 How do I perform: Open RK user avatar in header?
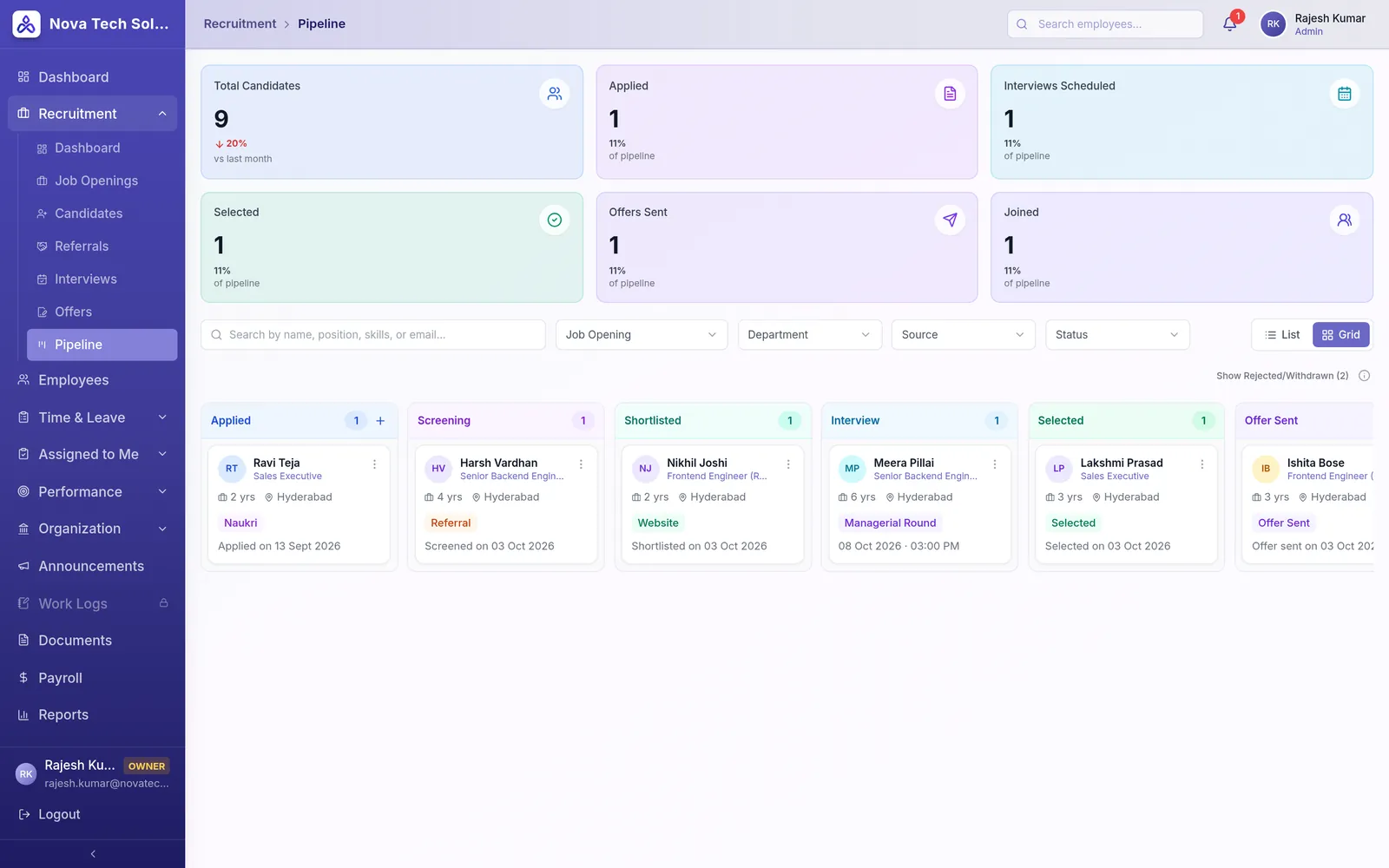pos(1273,23)
